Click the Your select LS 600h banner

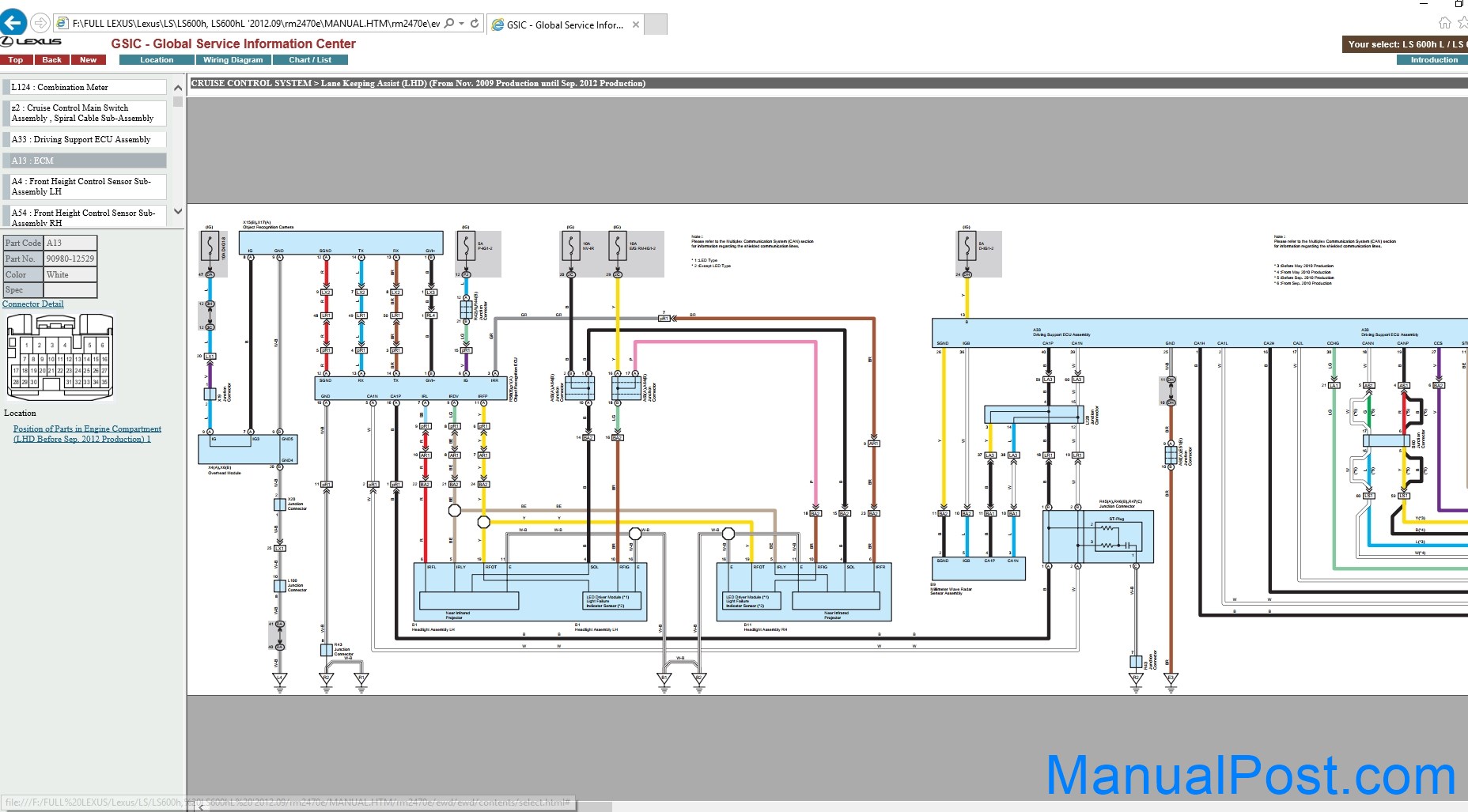coord(1405,44)
